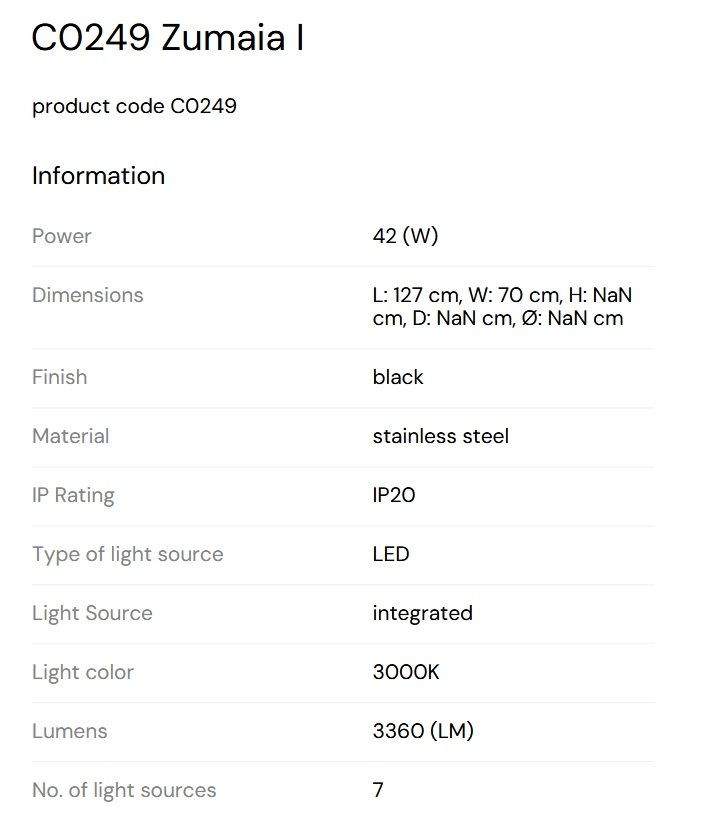
Task: Click the Type of light source label
Action: pyautogui.click(x=127, y=555)
